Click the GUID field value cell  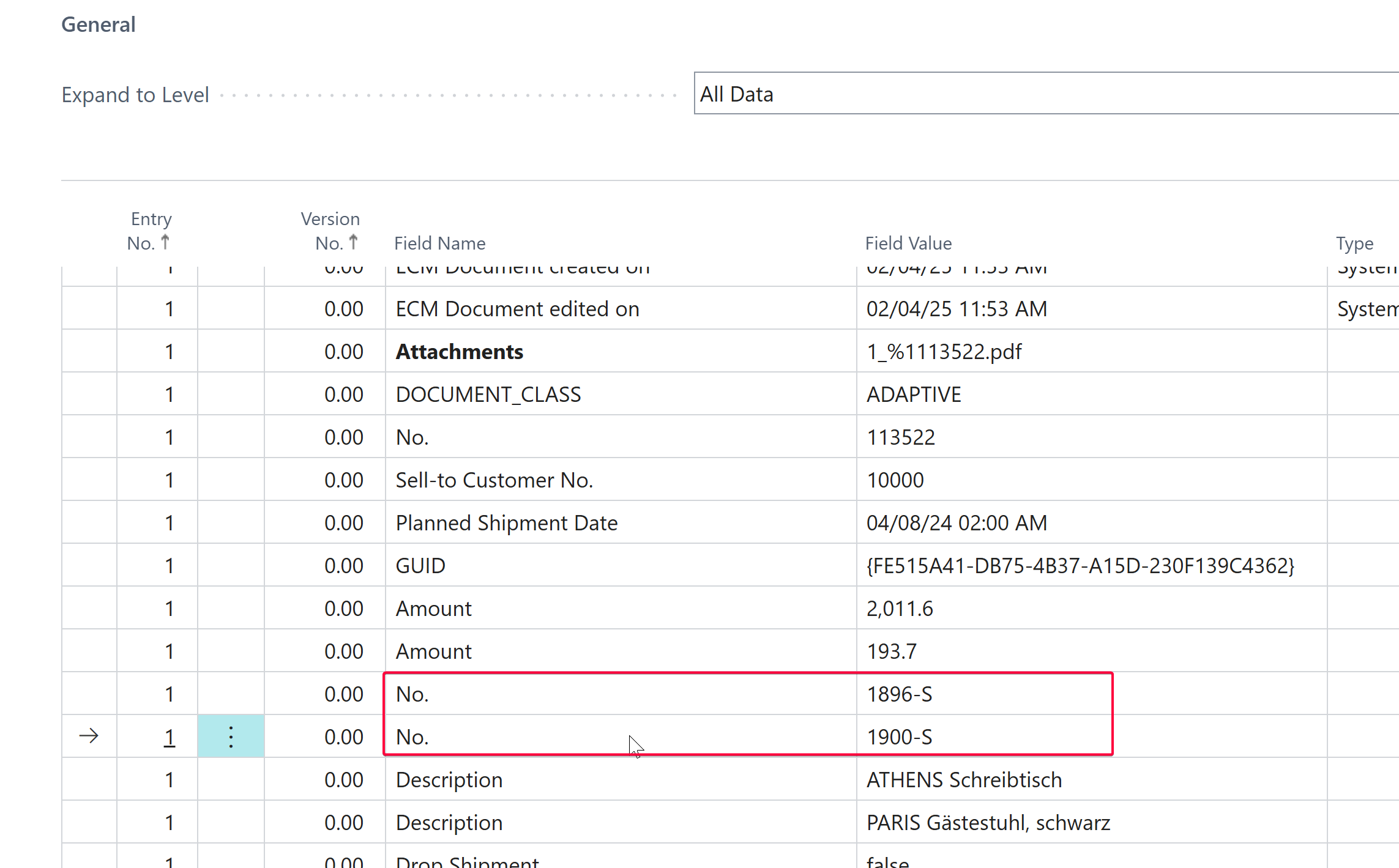point(1080,566)
